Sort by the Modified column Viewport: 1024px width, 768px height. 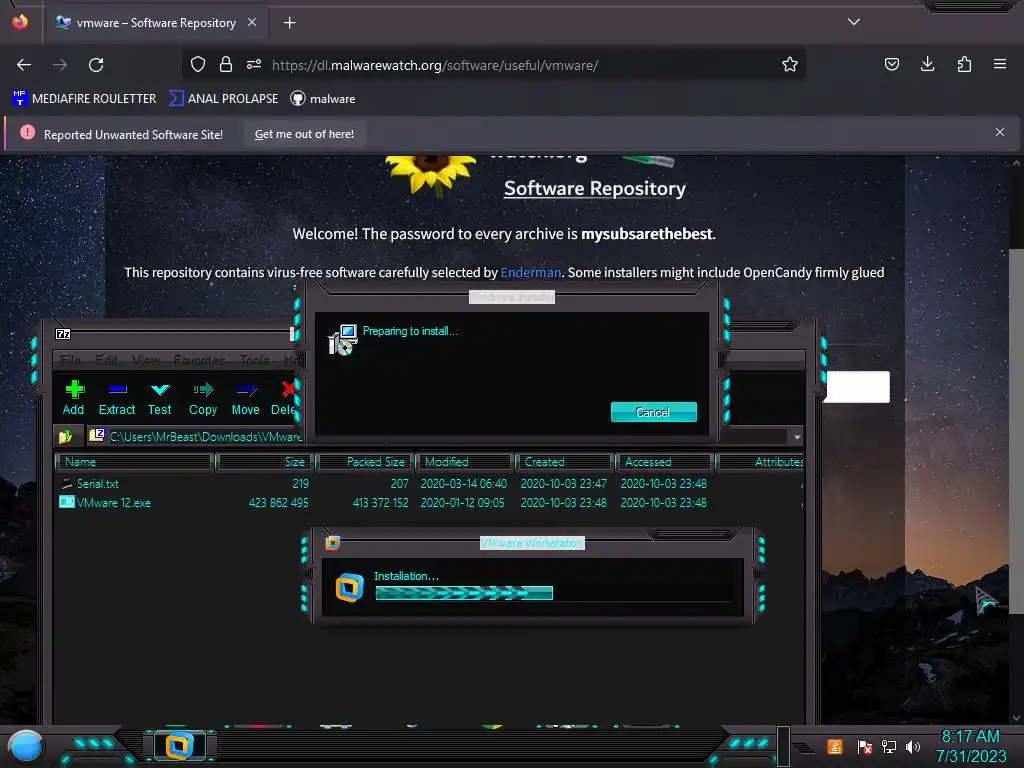[x=464, y=462]
